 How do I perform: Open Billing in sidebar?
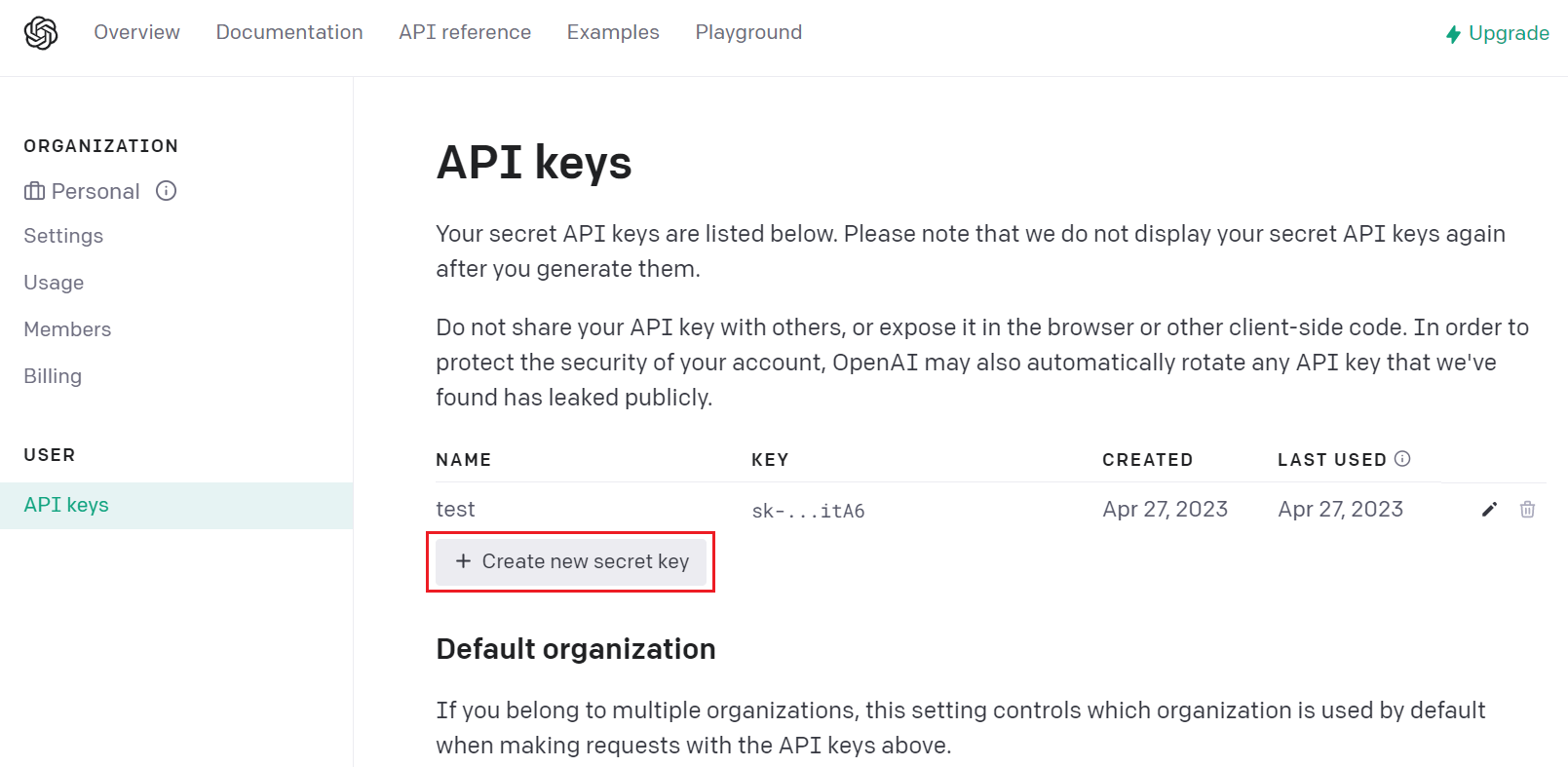coord(53,376)
